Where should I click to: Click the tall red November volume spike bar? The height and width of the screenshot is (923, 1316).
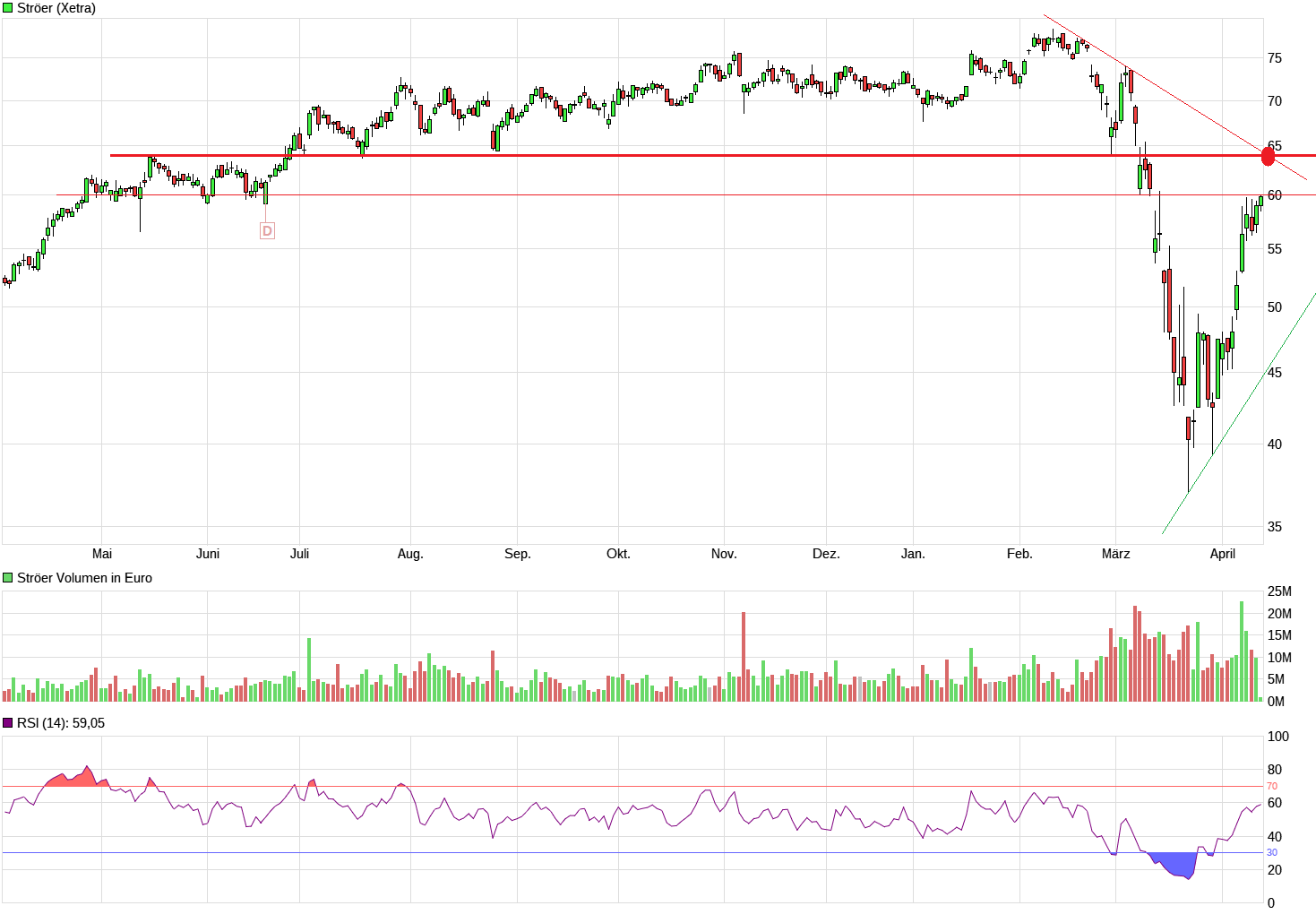coord(744,657)
